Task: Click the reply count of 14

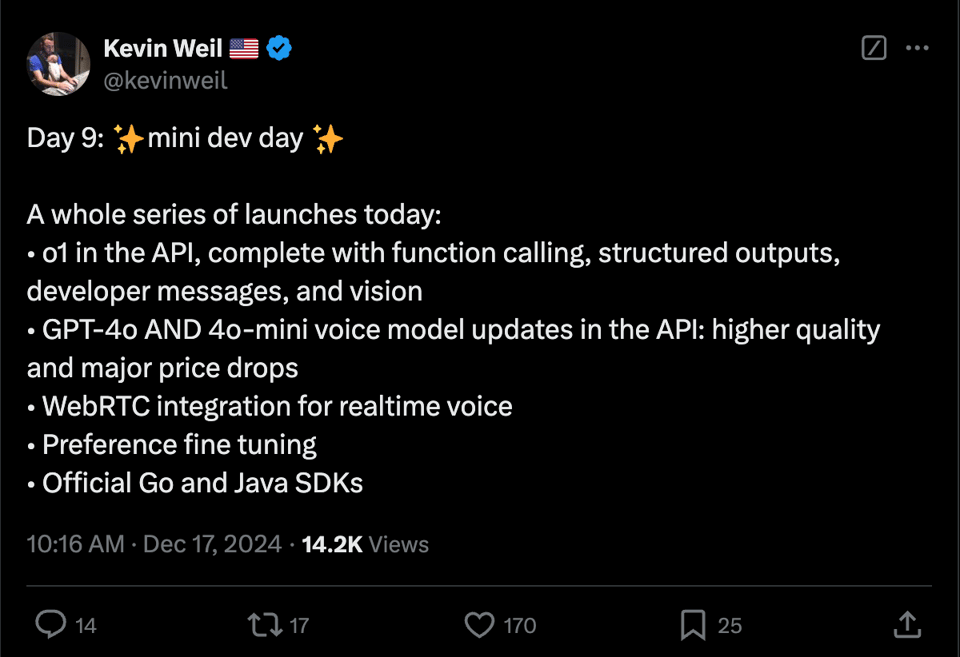Action: (x=86, y=626)
